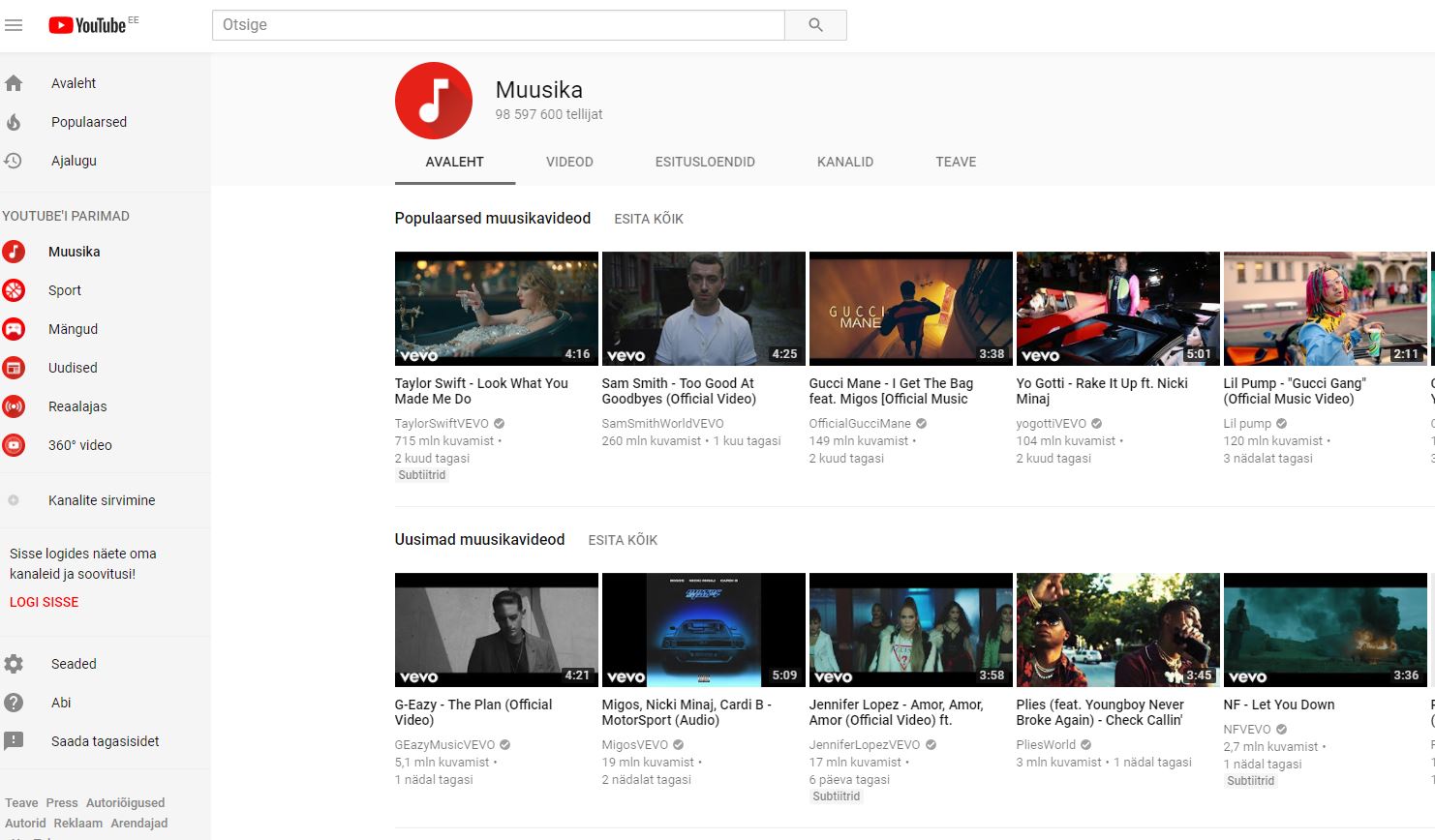
Task: Click the Teave footer link
Action: 21,803
